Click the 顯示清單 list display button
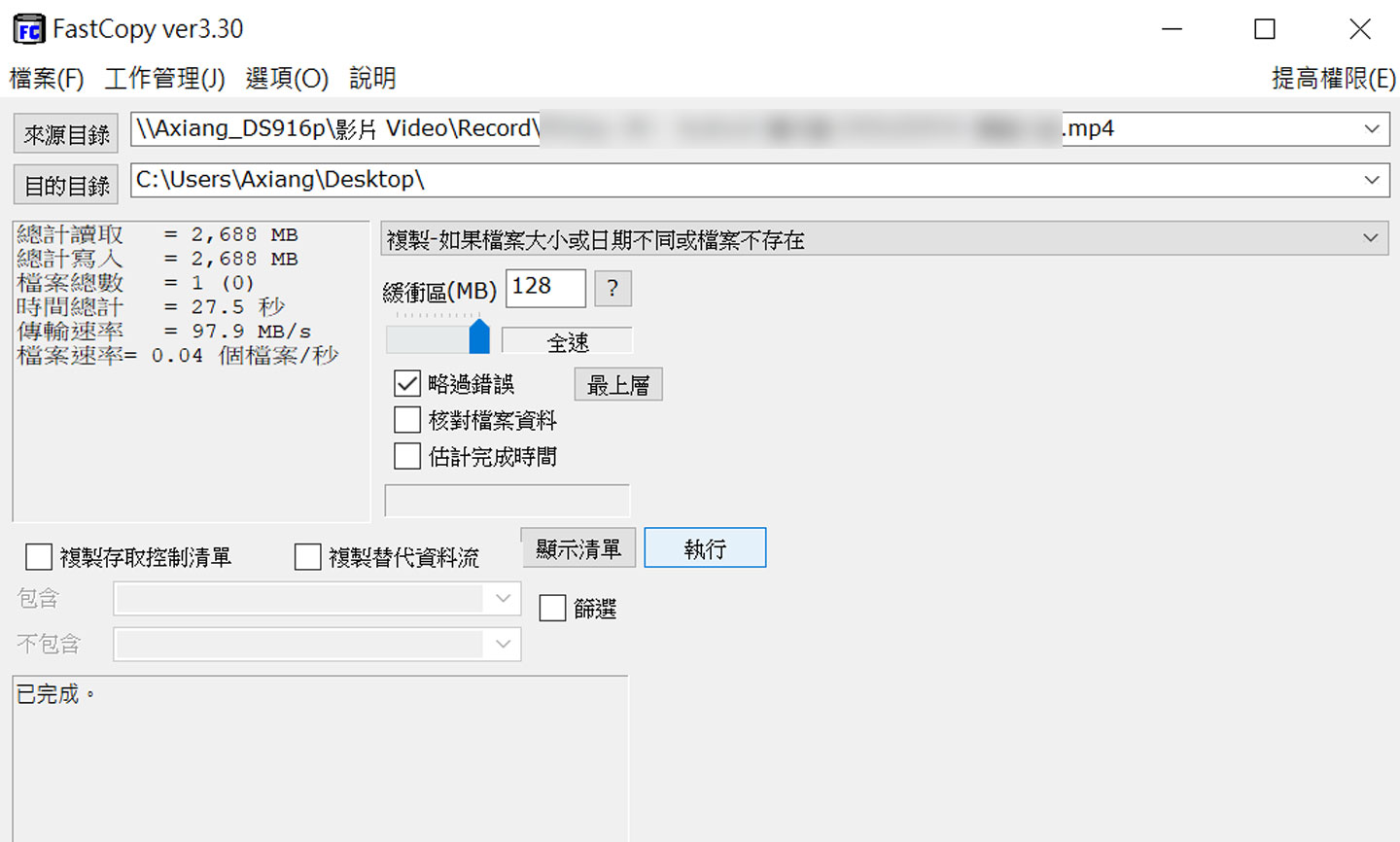1400x842 pixels. point(577,547)
